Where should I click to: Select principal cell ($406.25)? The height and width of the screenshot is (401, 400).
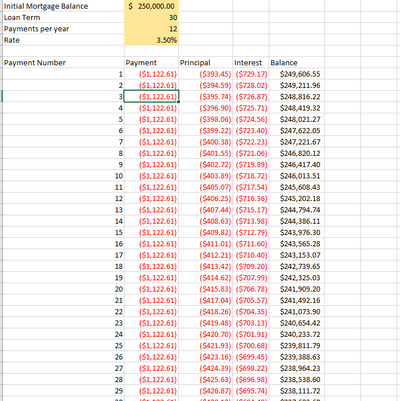point(206,199)
